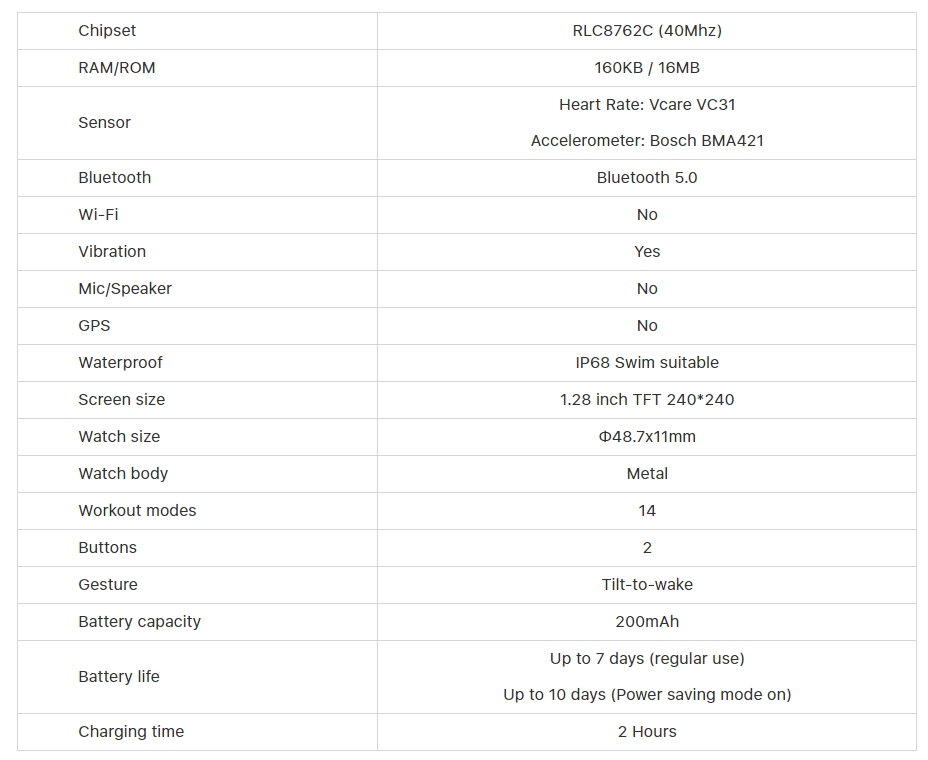The image size is (928, 760).
Task: Click the Vibration row label
Action: tap(112, 252)
